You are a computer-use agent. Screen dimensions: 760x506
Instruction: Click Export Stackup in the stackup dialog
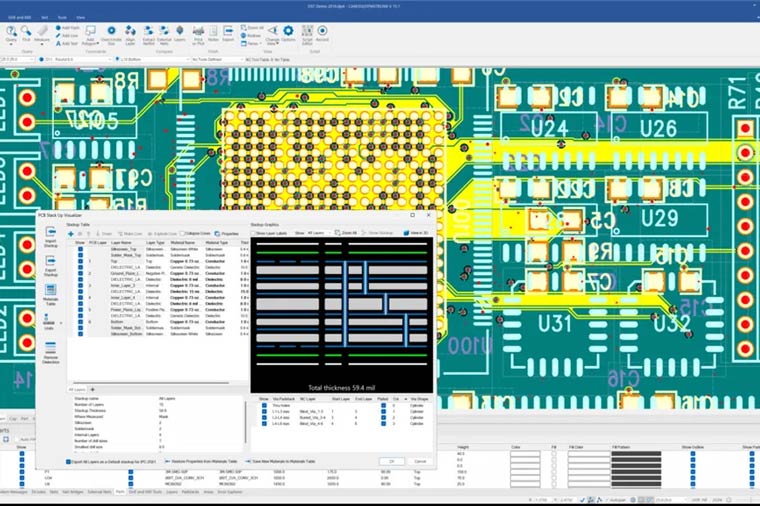(50, 266)
